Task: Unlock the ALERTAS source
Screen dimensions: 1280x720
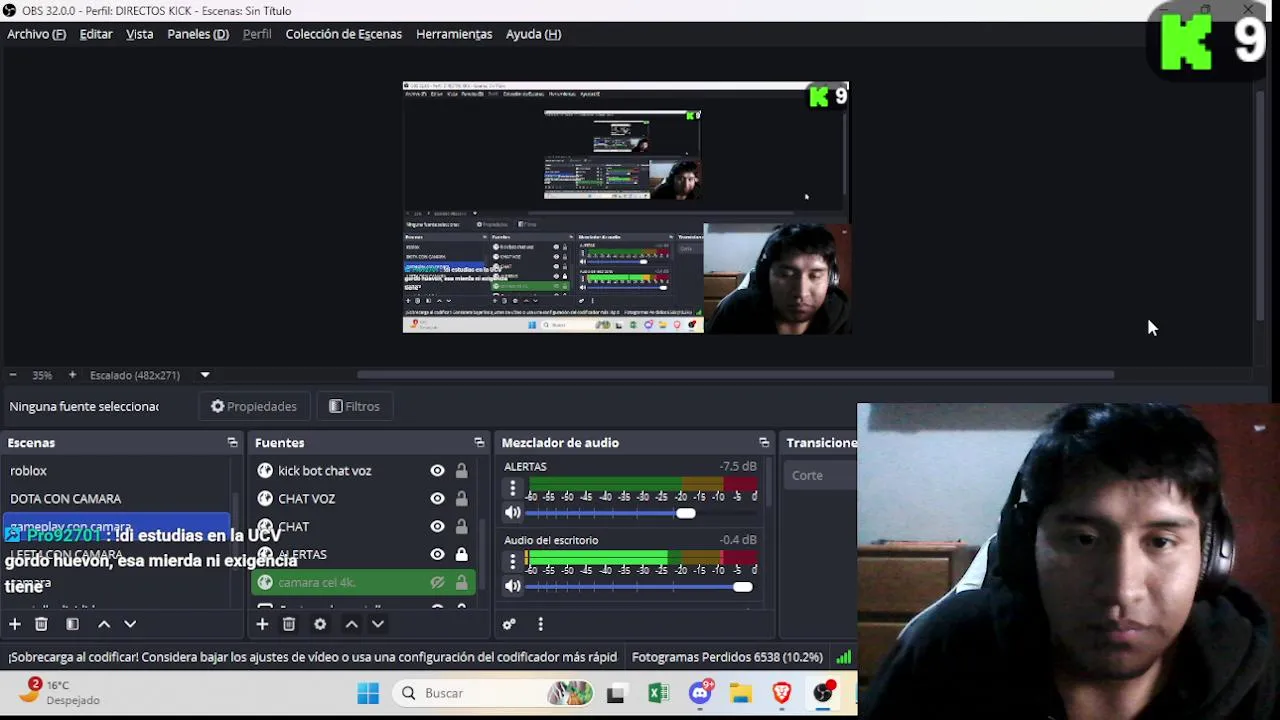Action: [x=461, y=554]
